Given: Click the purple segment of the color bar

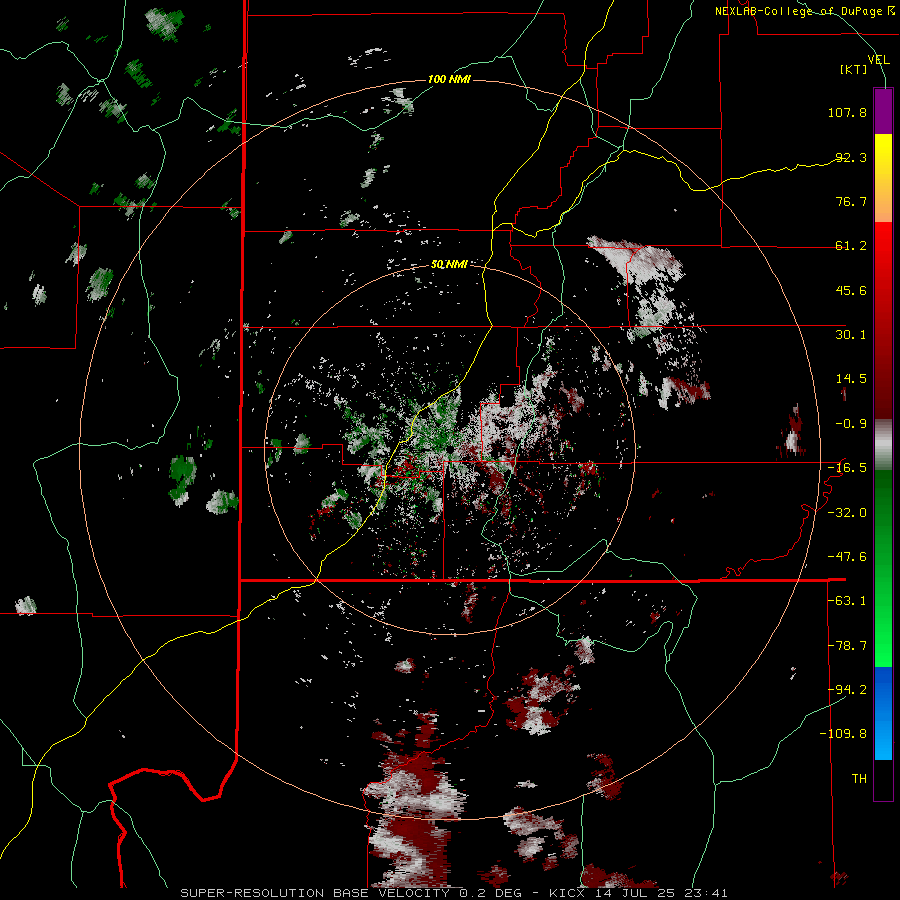Looking at the screenshot, I should pyautogui.click(x=883, y=111).
